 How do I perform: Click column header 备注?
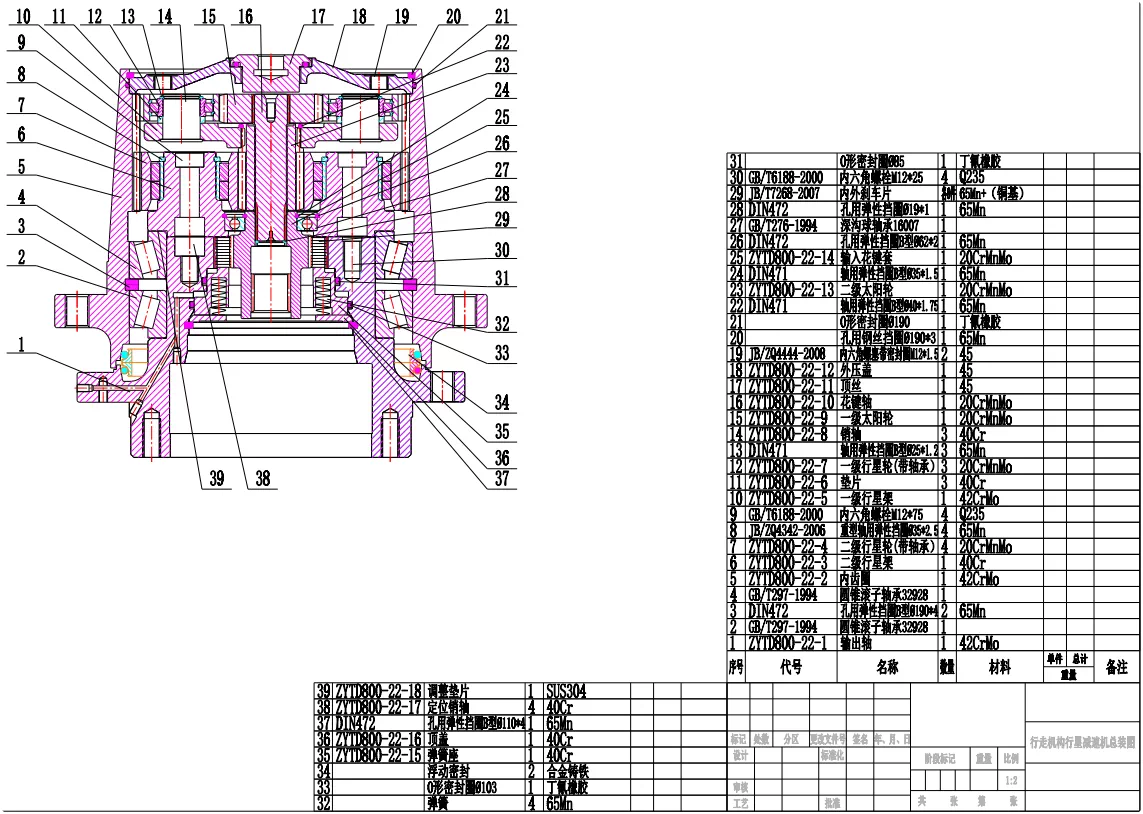click(1117, 668)
